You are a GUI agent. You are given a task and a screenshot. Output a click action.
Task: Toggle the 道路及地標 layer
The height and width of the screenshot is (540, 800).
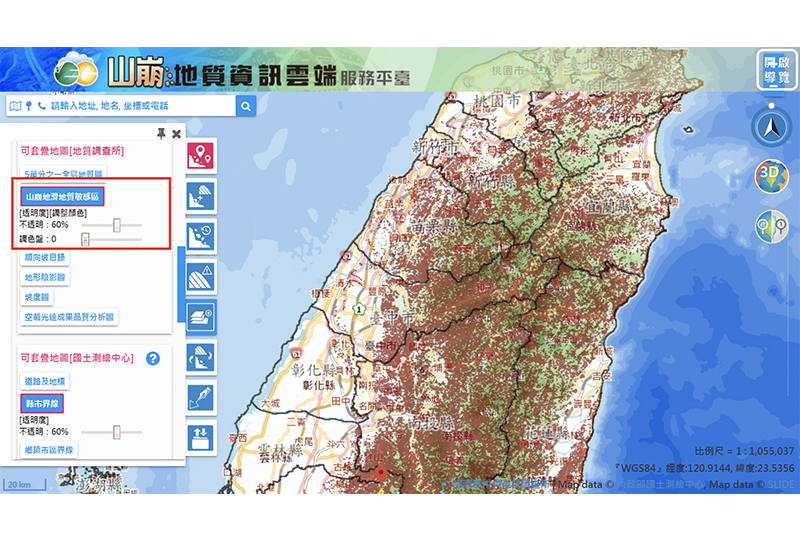point(45,382)
